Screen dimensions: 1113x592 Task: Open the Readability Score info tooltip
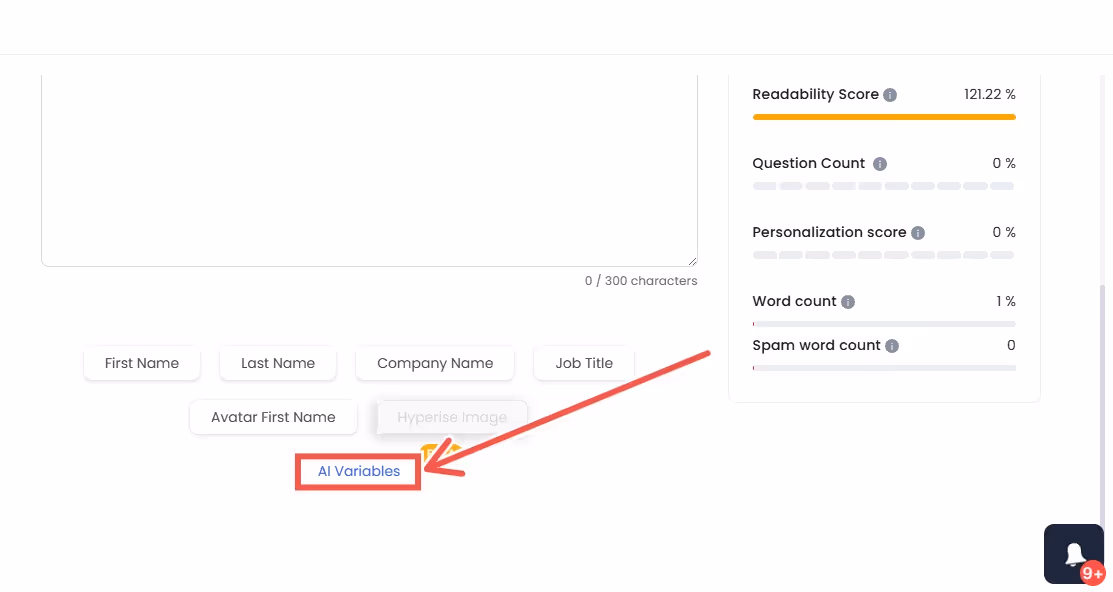pos(890,94)
